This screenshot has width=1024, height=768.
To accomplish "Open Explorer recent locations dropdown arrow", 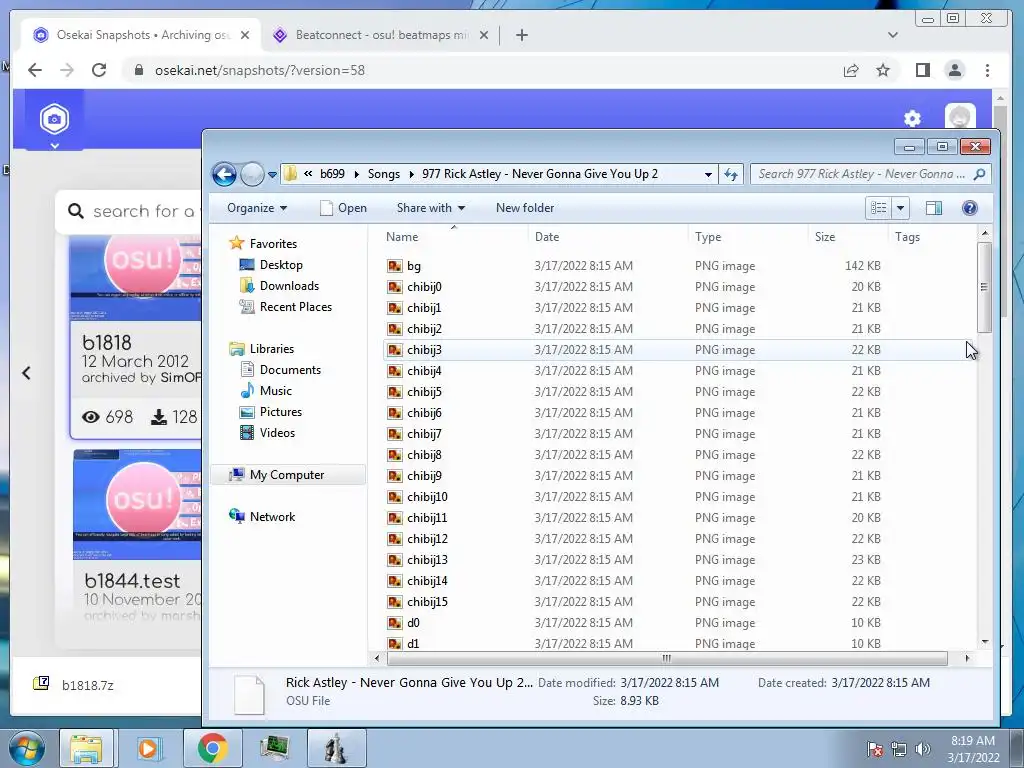I will click(272, 174).
